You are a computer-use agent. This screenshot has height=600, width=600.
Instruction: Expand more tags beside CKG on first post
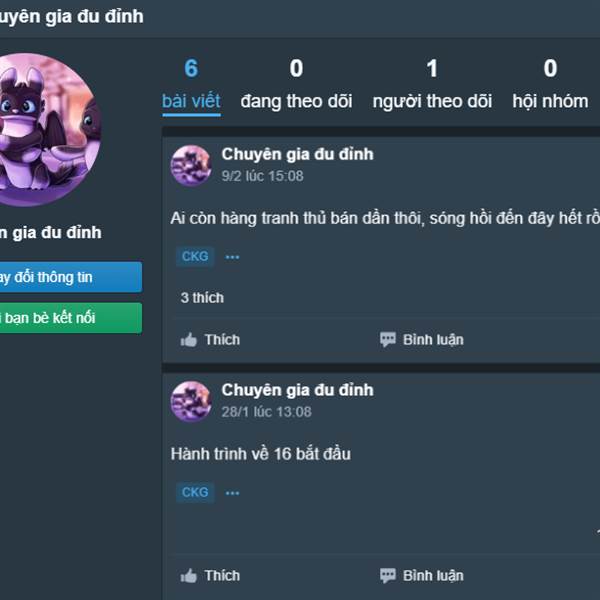click(232, 257)
